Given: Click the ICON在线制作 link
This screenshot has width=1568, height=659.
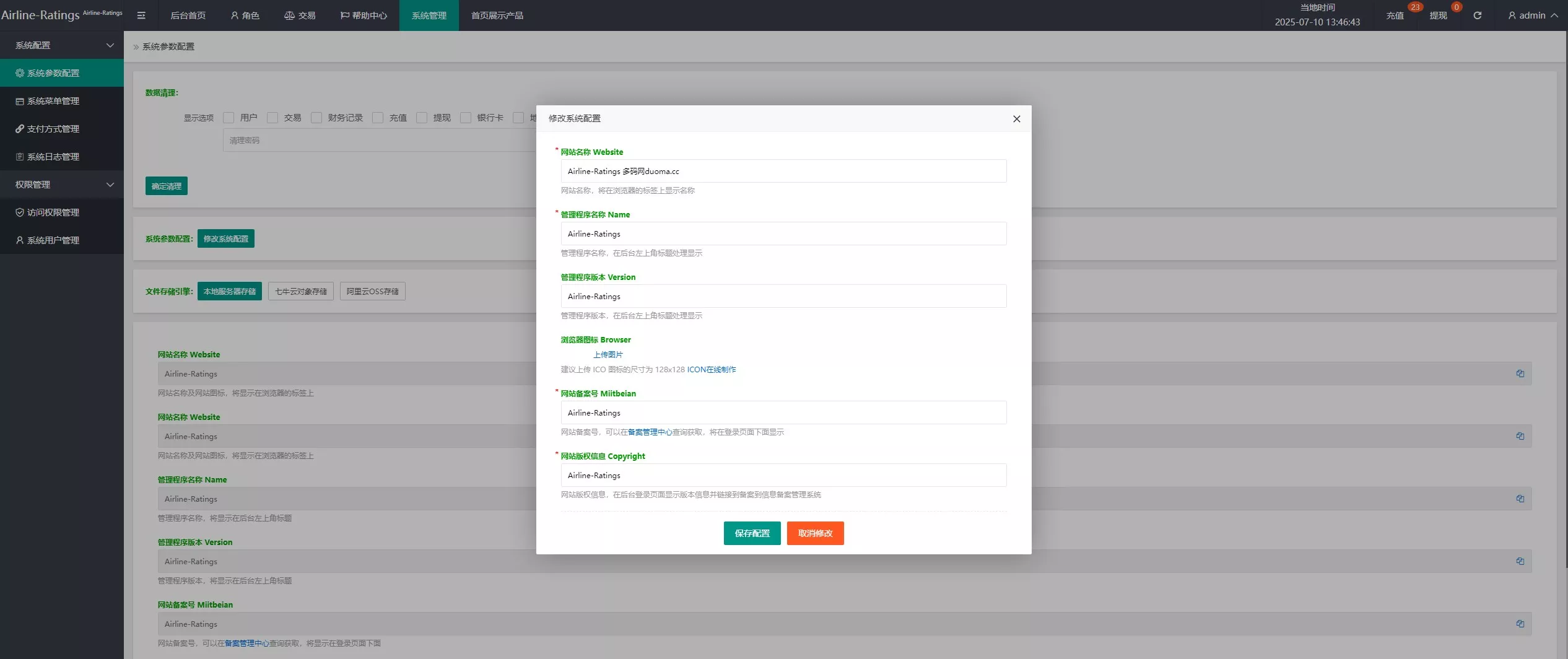Looking at the screenshot, I should pos(711,370).
